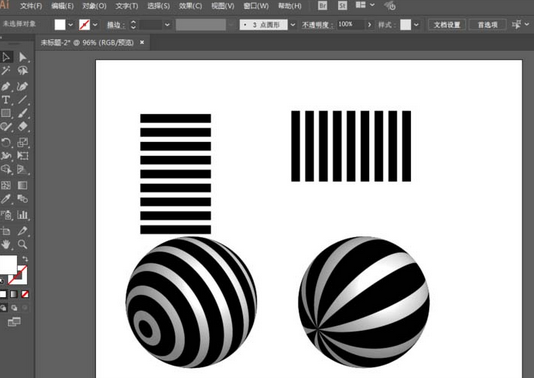Select the Type tool
This screenshot has height=378, width=534.
point(6,100)
